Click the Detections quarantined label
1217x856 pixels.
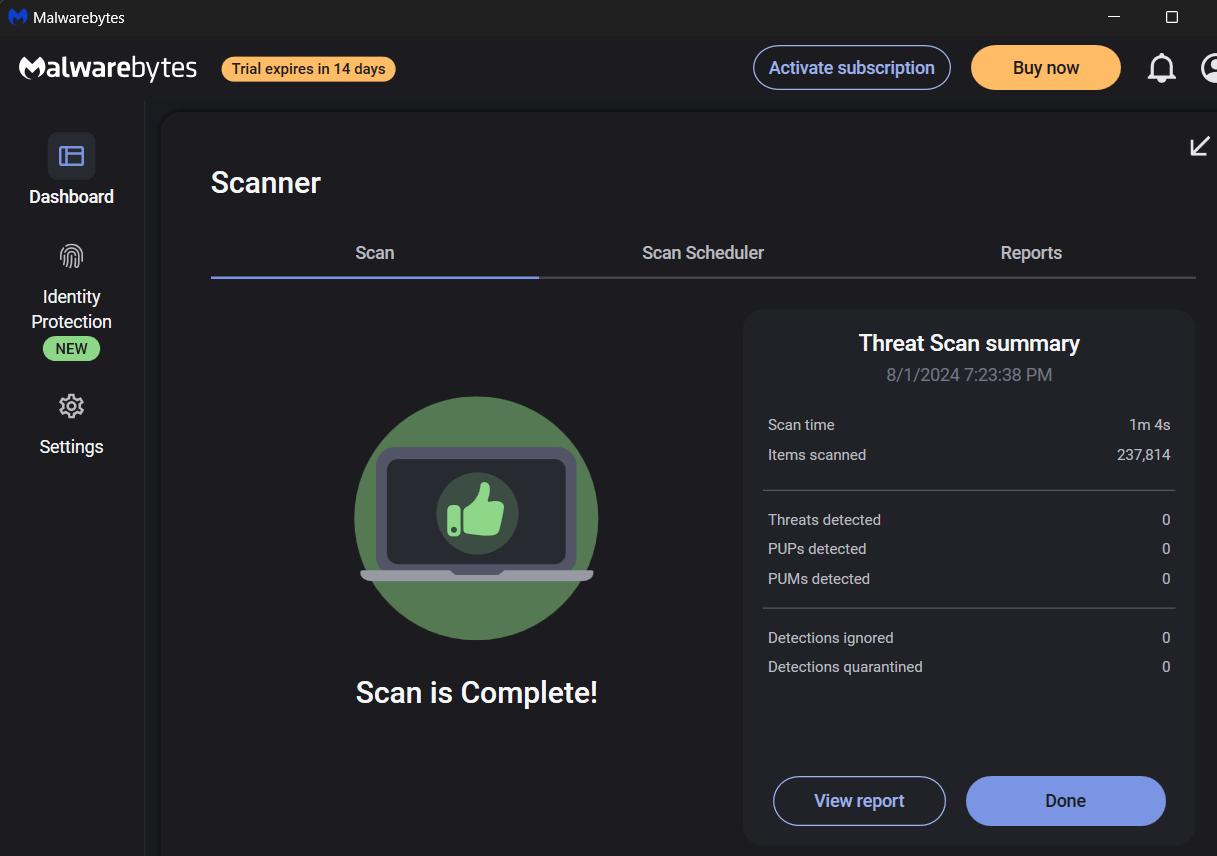pos(845,667)
